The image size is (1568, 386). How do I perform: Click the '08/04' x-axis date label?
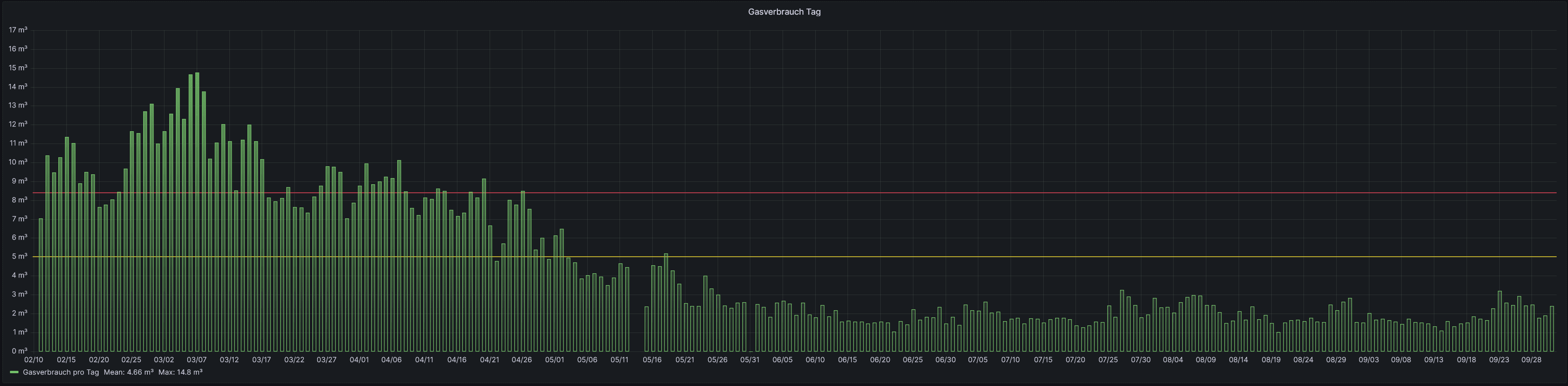1173,359
